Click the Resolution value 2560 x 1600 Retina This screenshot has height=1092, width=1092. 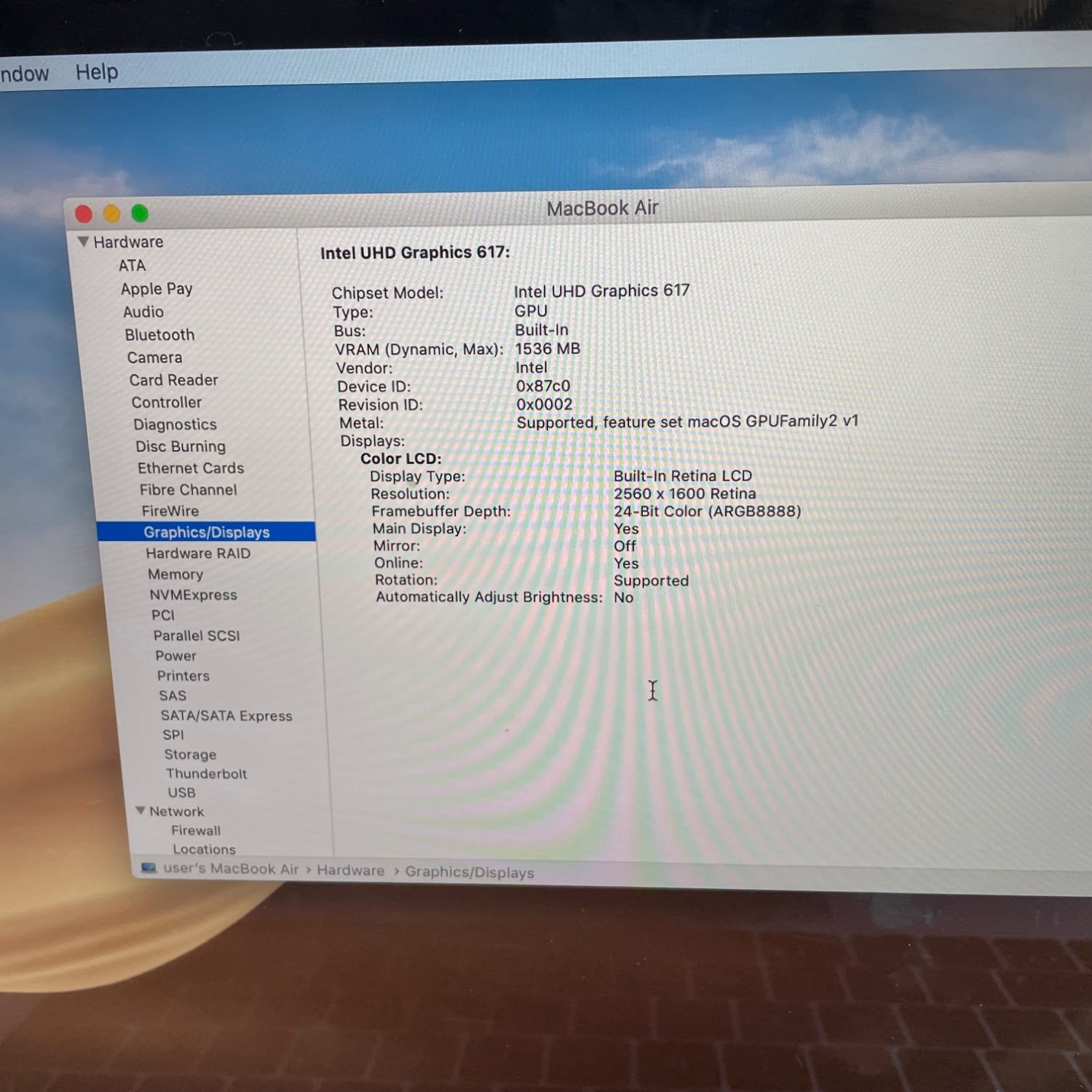(684, 494)
